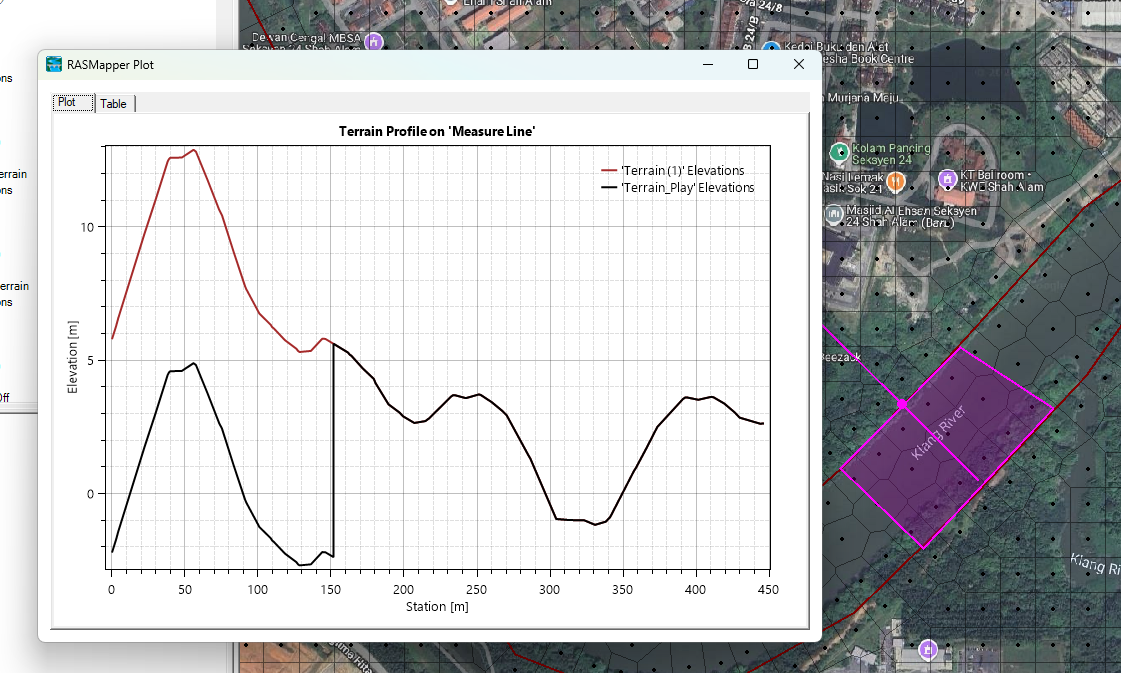Click the magenta measure line vertex point
This screenshot has width=1121, height=673.
[902, 404]
